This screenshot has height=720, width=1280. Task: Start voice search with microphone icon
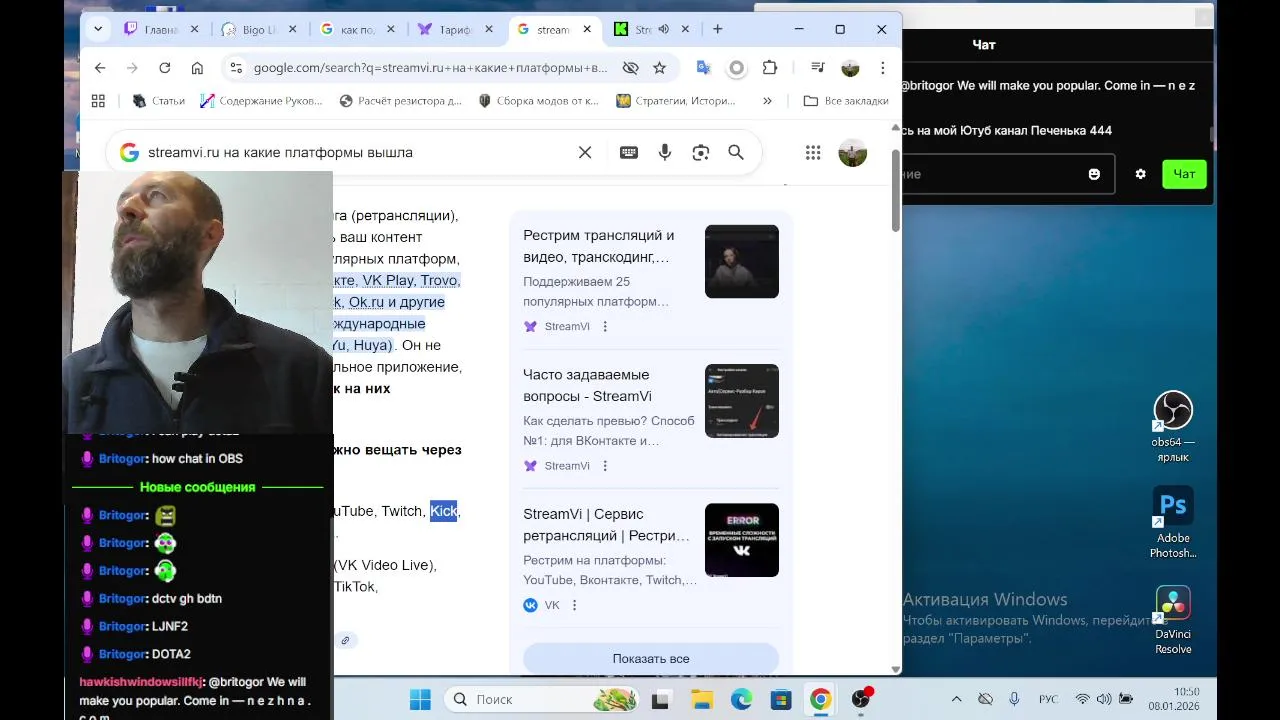pos(665,153)
